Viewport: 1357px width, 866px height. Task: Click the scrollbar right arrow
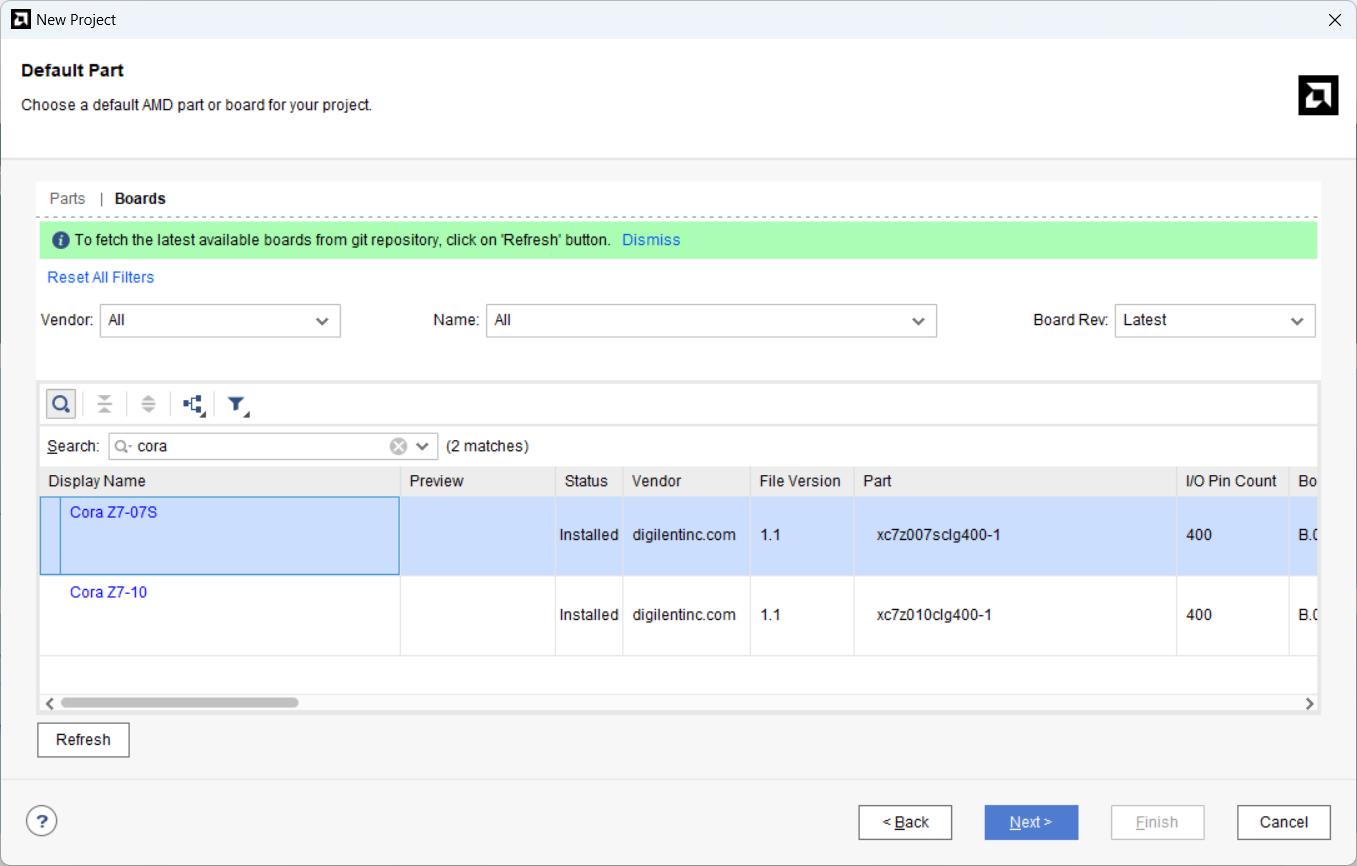(1310, 703)
